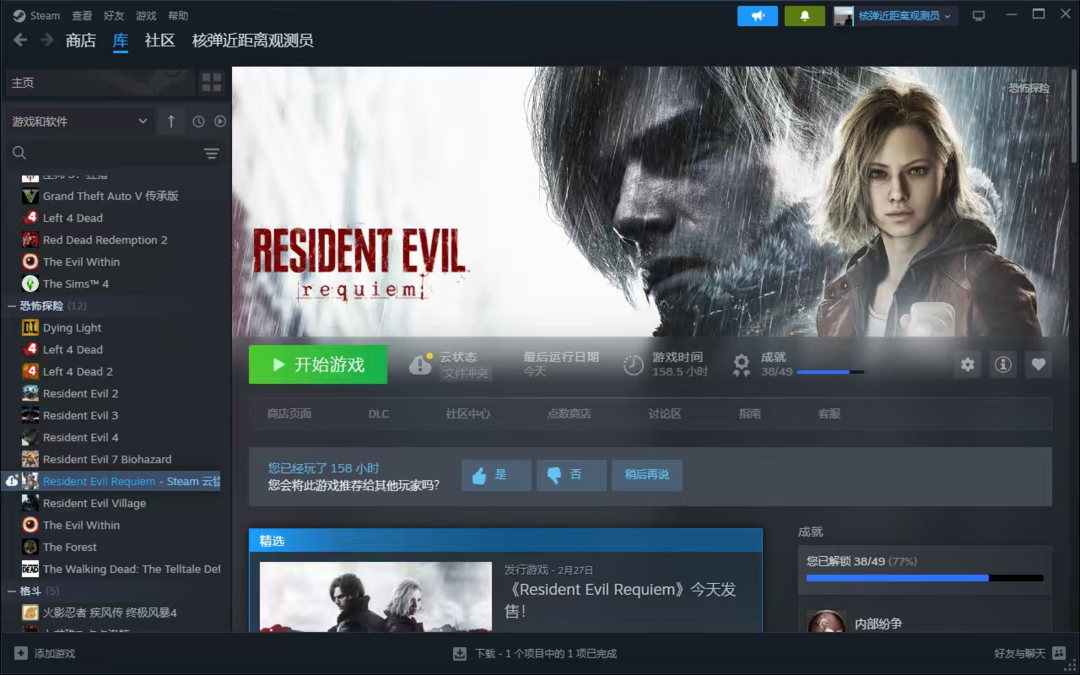1080x675 pixels.
Task: Open the green notifications bell
Action: [x=804, y=16]
